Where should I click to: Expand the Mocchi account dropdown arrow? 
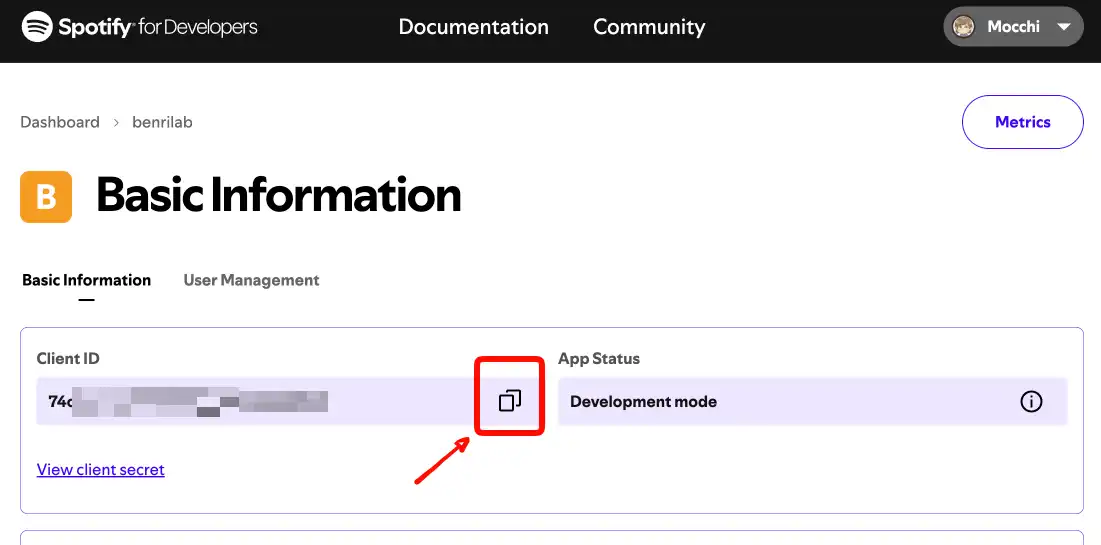[1064, 27]
